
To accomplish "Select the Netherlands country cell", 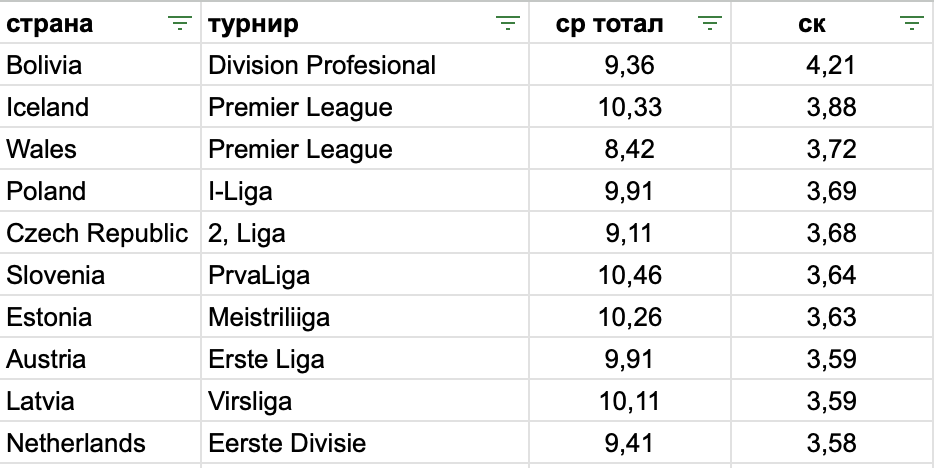I will tap(101, 443).
